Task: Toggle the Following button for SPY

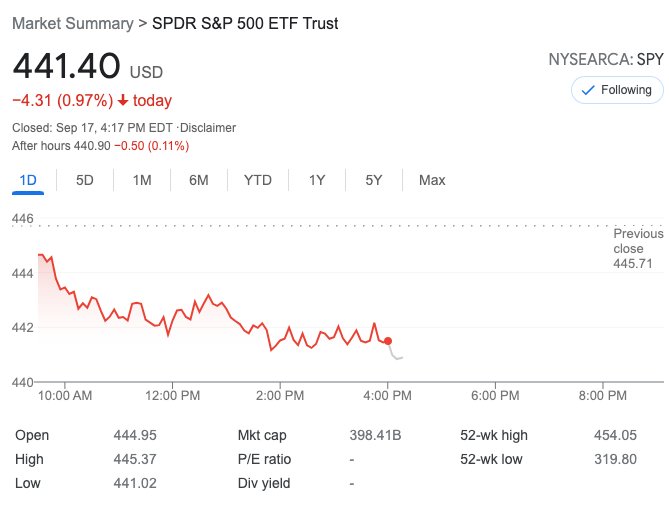Action: click(617, 90)
